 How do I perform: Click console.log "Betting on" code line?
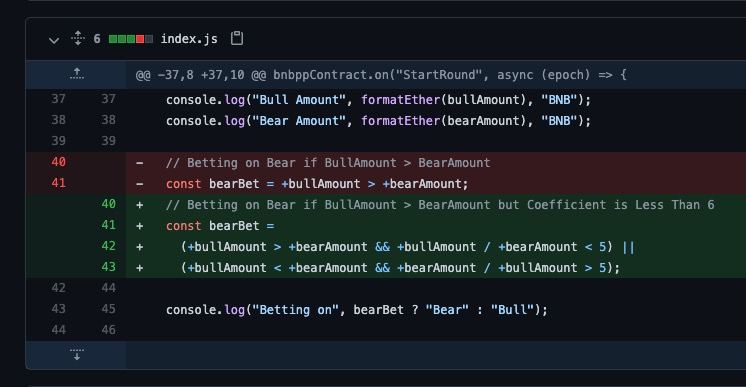(357, 309)
